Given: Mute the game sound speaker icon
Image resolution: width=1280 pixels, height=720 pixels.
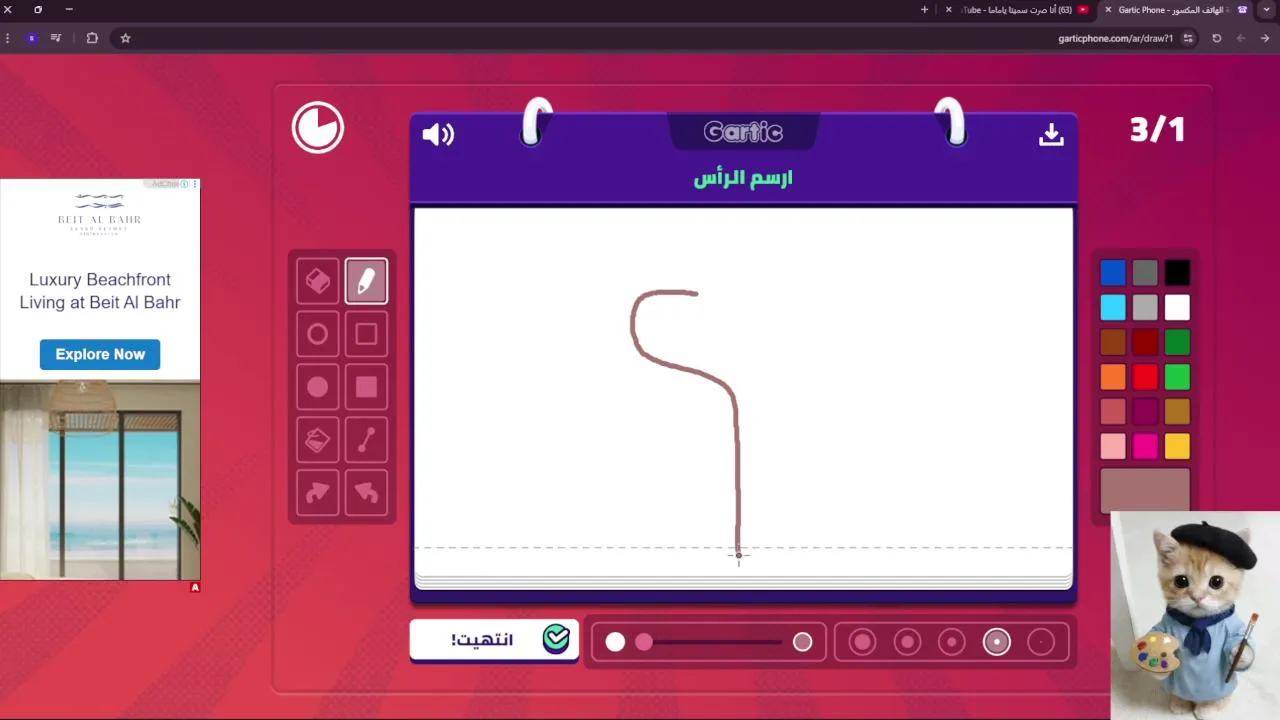Looking at the screenshot, I should [438, 134].
